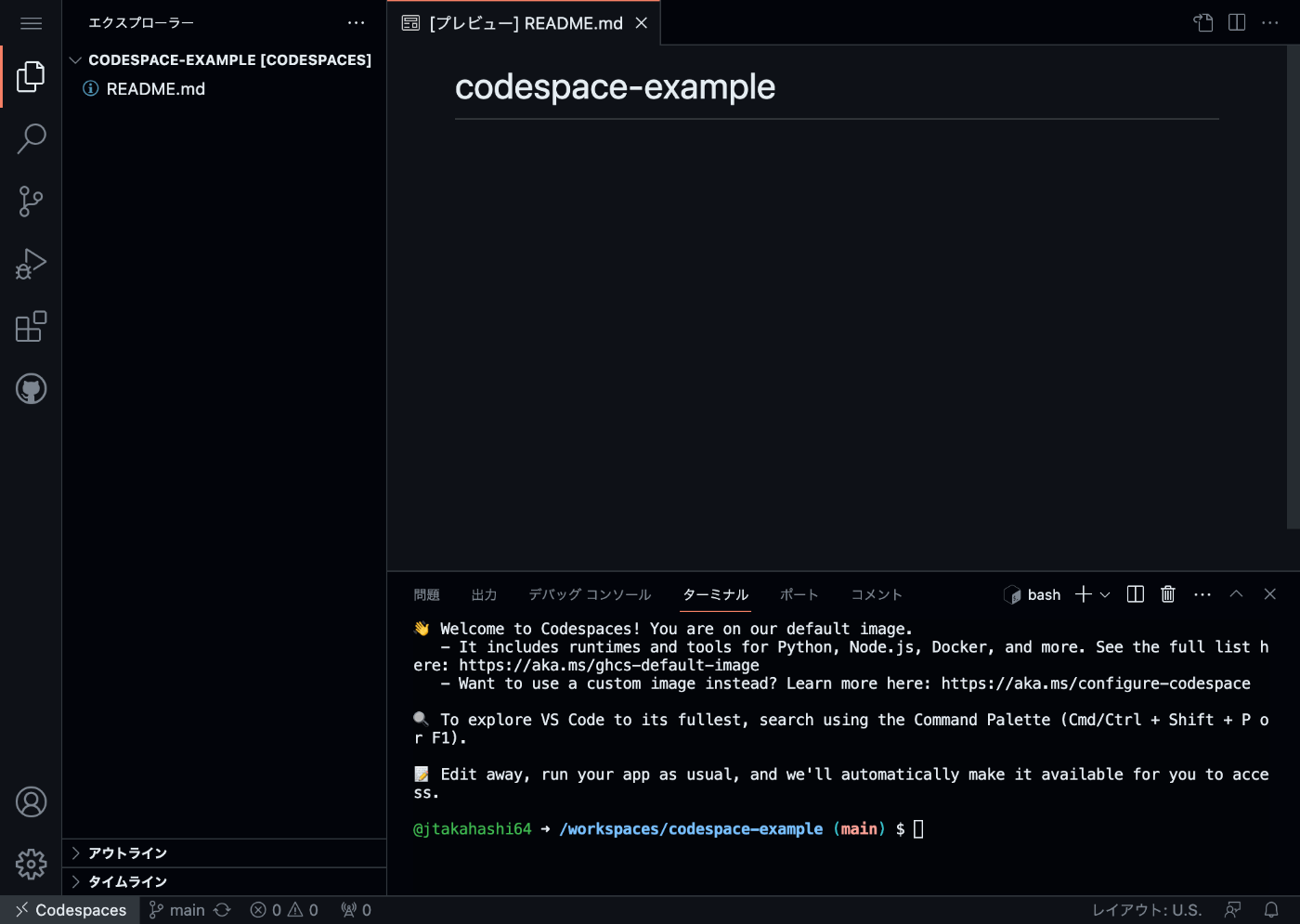Open README.md in the file tree
Screen dimensions: 1300x924
pos(224,89)
